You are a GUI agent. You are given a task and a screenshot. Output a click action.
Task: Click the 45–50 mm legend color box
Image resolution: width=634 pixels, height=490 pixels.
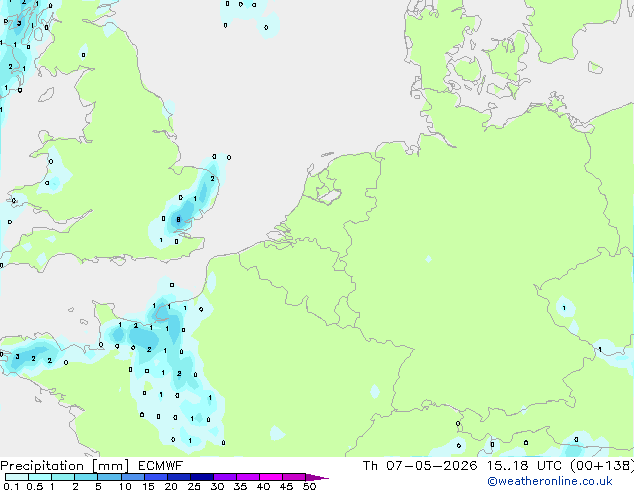pyautogui.click(x=294, y=477)
